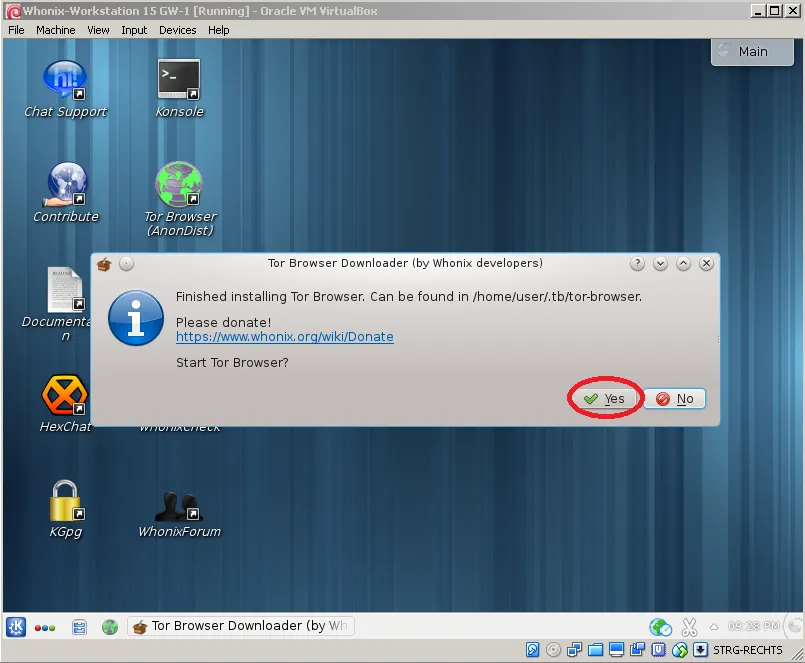805x663 pixels.
Task: Click the clipboard scissors tray icon
Action: click(x=689, y=627)
